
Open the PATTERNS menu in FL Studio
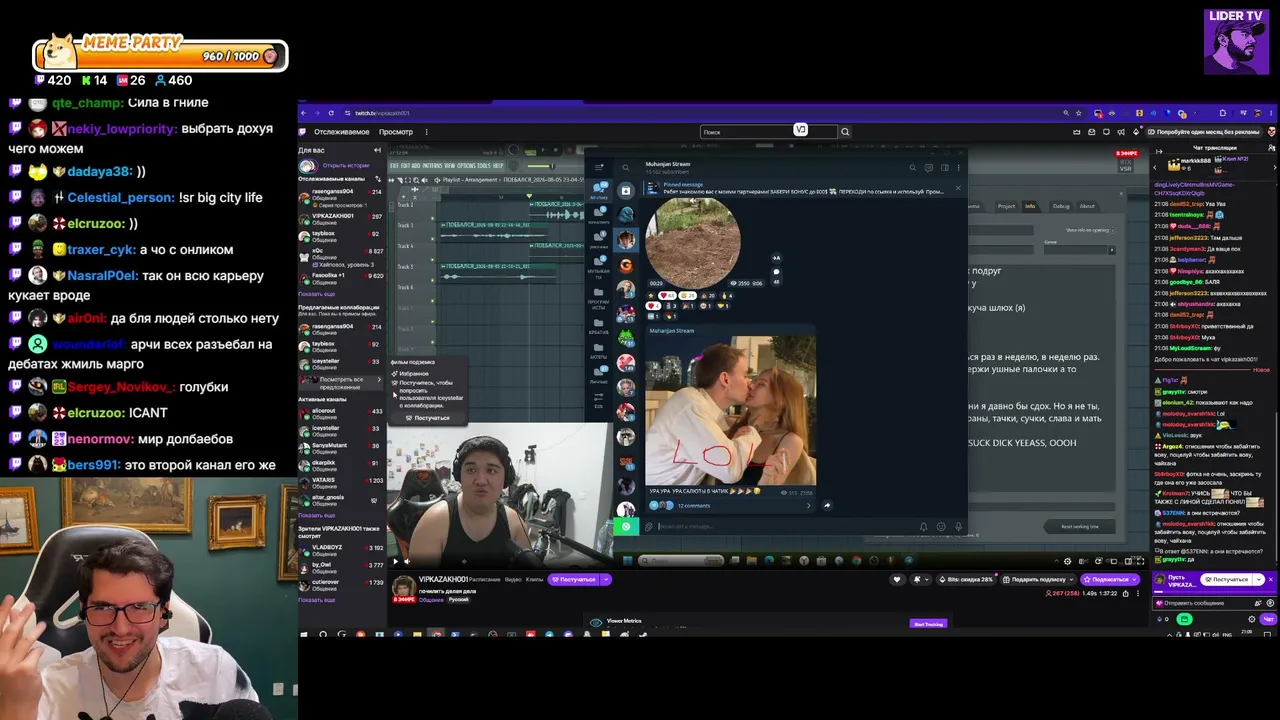point(432,166)
